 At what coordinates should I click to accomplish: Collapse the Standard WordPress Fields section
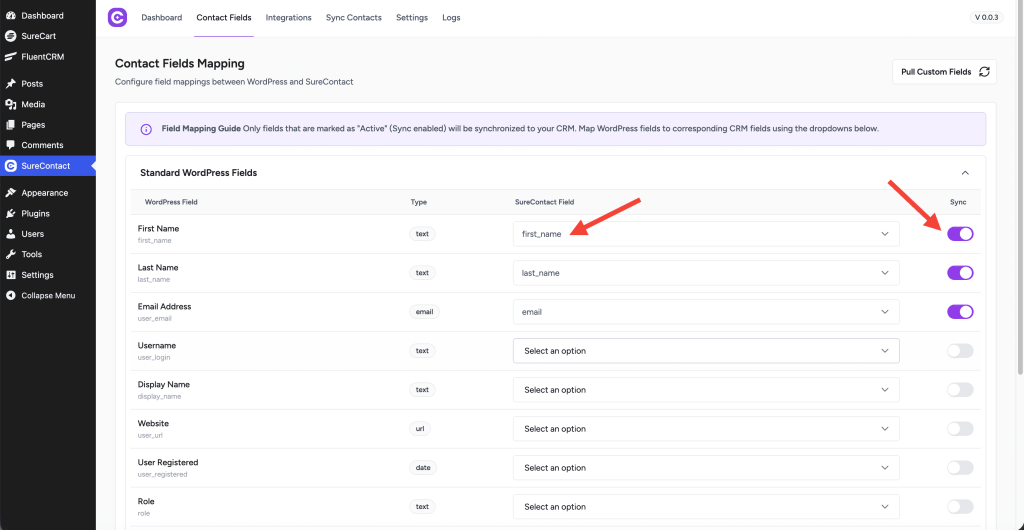click(964, 173)
